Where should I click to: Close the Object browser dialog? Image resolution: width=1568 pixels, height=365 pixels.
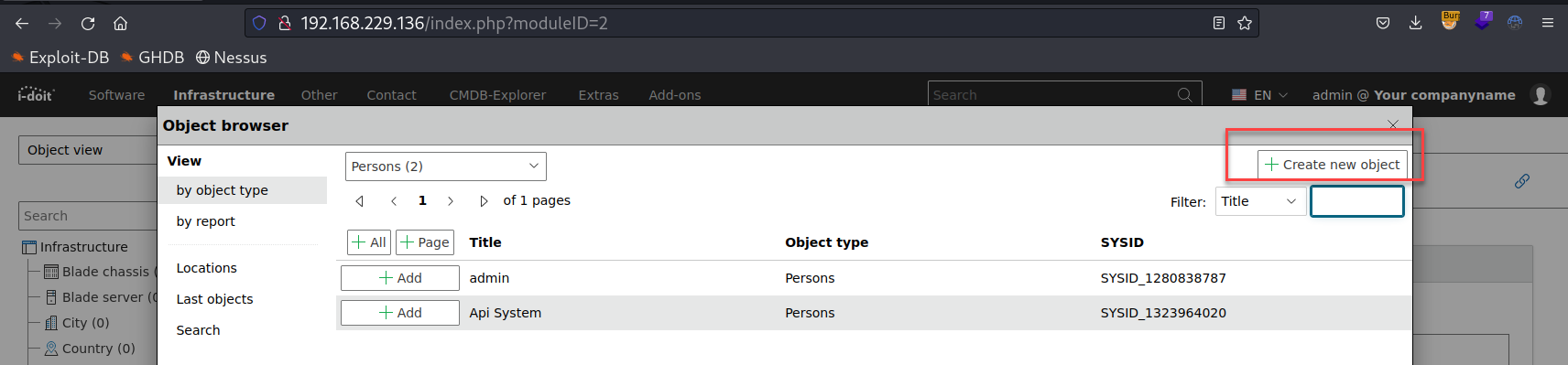tap(1393, 124)
